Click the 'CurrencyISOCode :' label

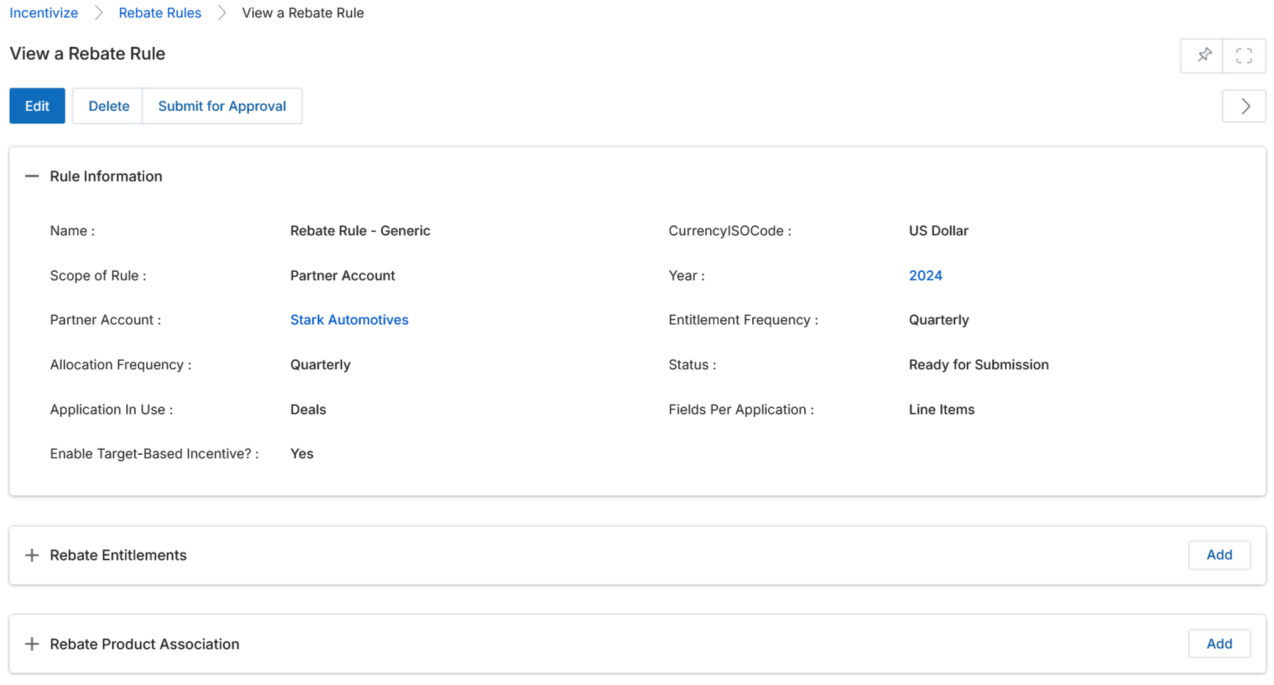coord(730,231)
